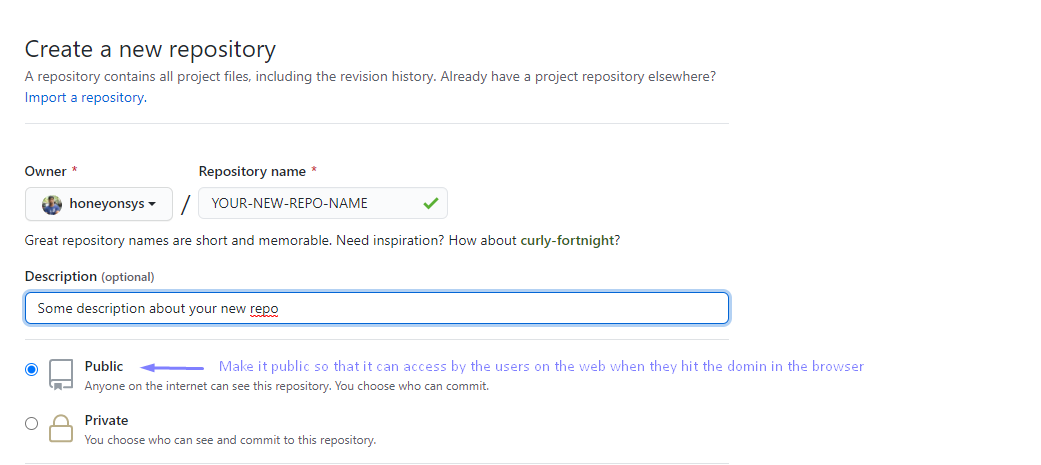Click the underlined word repo in description

pos(264,310)
